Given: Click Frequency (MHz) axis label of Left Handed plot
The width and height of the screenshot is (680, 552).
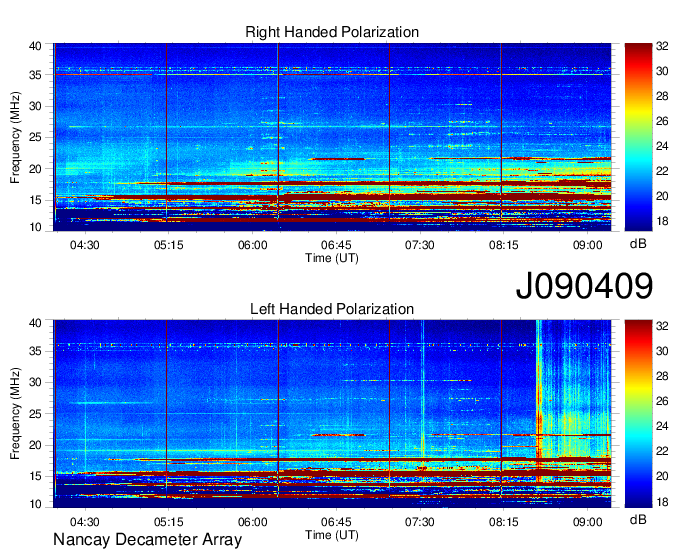Looking at the screenshot, I should point(15,414).
